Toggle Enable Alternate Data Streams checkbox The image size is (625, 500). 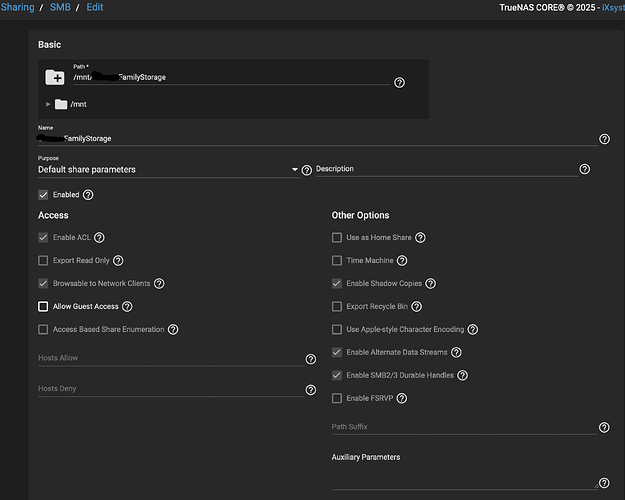coord(337,352)
